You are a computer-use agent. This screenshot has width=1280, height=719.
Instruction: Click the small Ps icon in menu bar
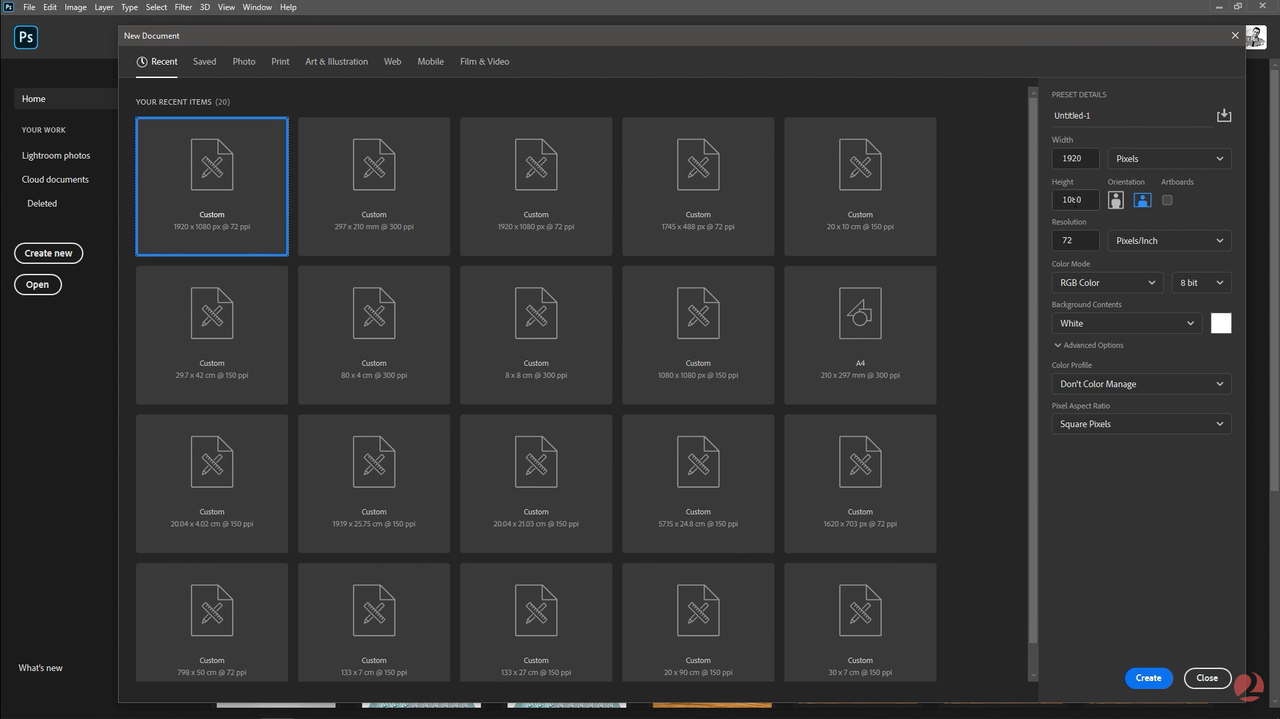coord(8,7)
